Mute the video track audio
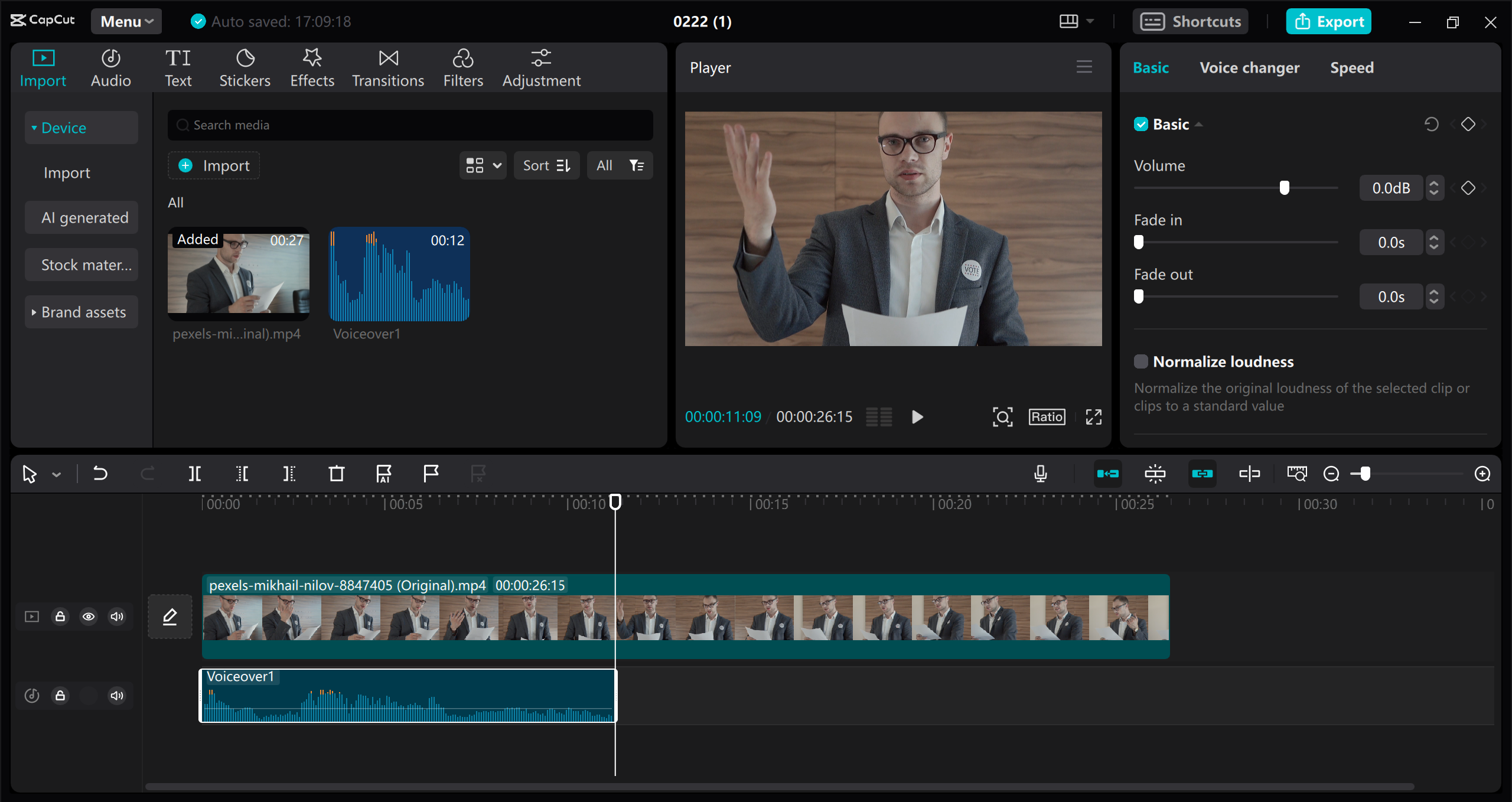The height and width of the screenshot is (802, 1512). 116,616
